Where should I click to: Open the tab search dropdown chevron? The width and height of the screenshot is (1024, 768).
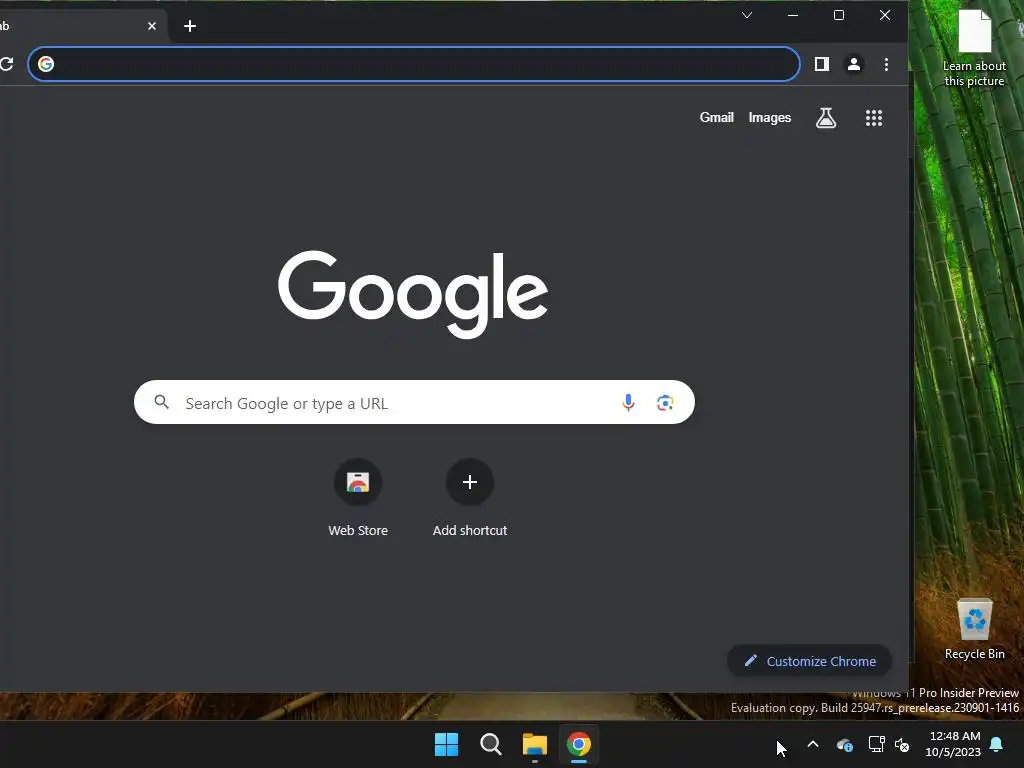[747, 15]
